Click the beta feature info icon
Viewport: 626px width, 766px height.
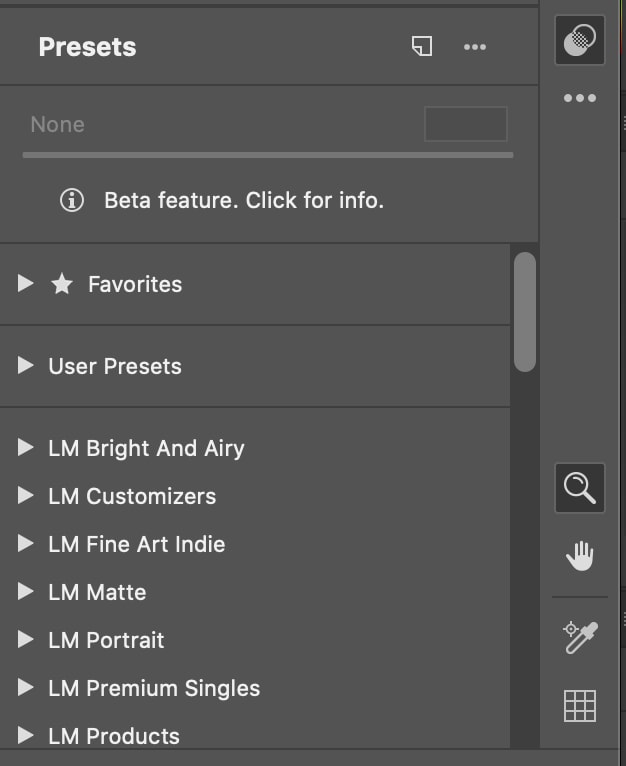point(72,200)
